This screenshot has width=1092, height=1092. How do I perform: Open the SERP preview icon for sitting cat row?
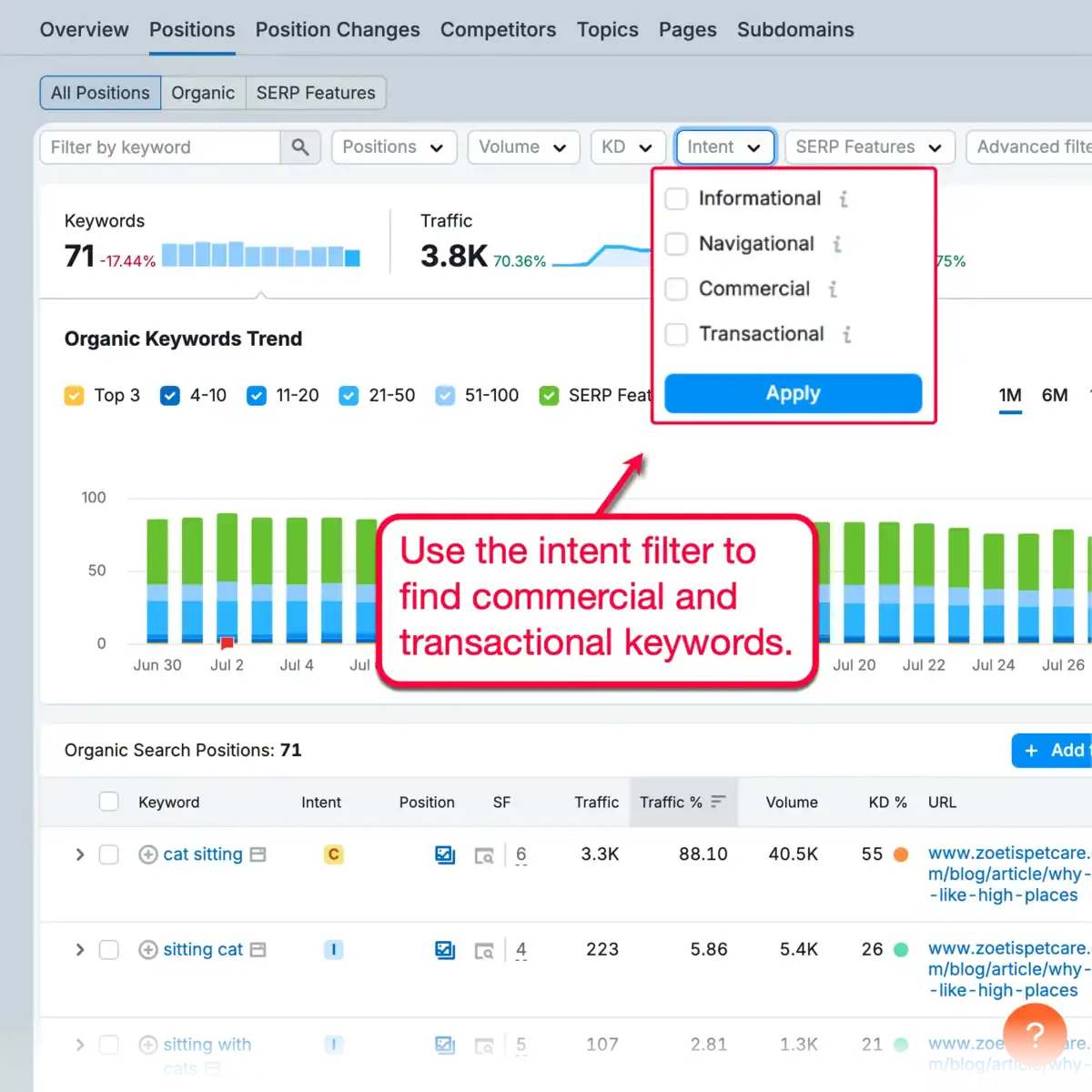click(x=485, y=949)
